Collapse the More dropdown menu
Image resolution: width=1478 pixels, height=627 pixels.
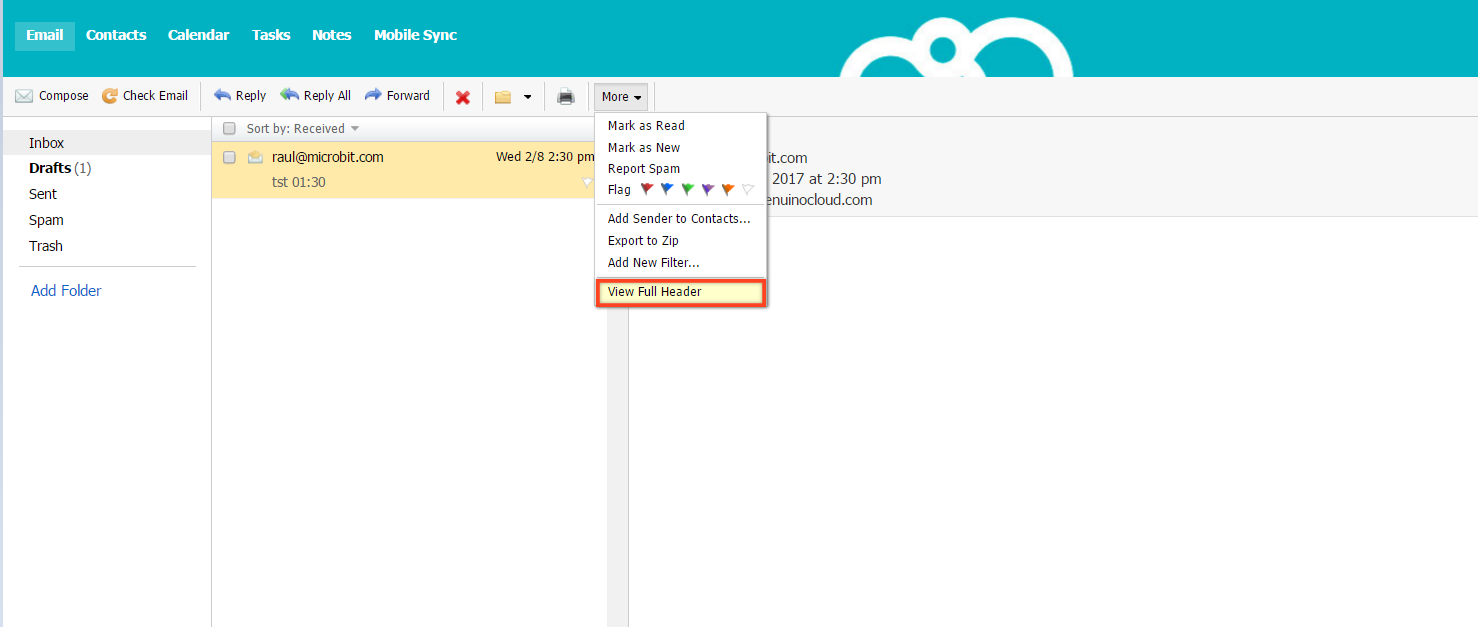click(621, 97)
